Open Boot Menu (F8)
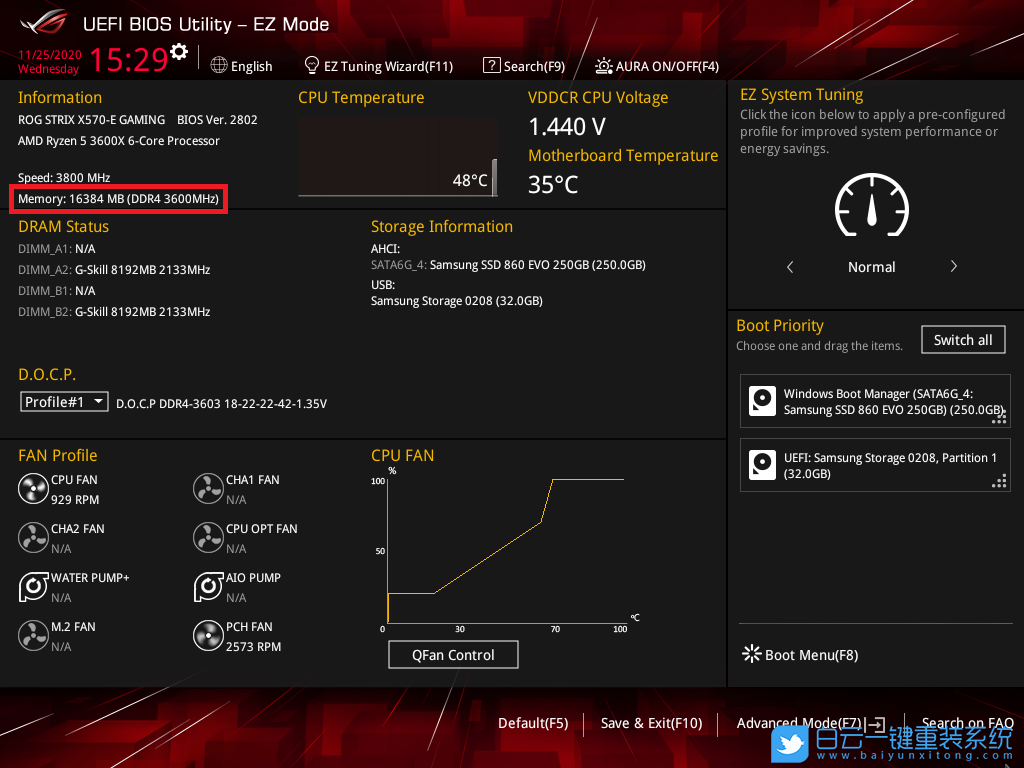This screenshot has height=768, width=1024. [799, 655]
